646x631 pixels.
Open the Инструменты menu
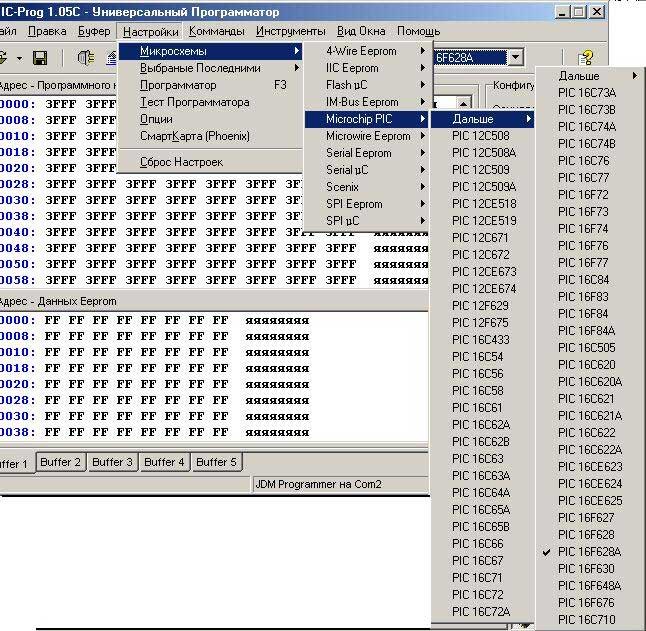point(290,31)
